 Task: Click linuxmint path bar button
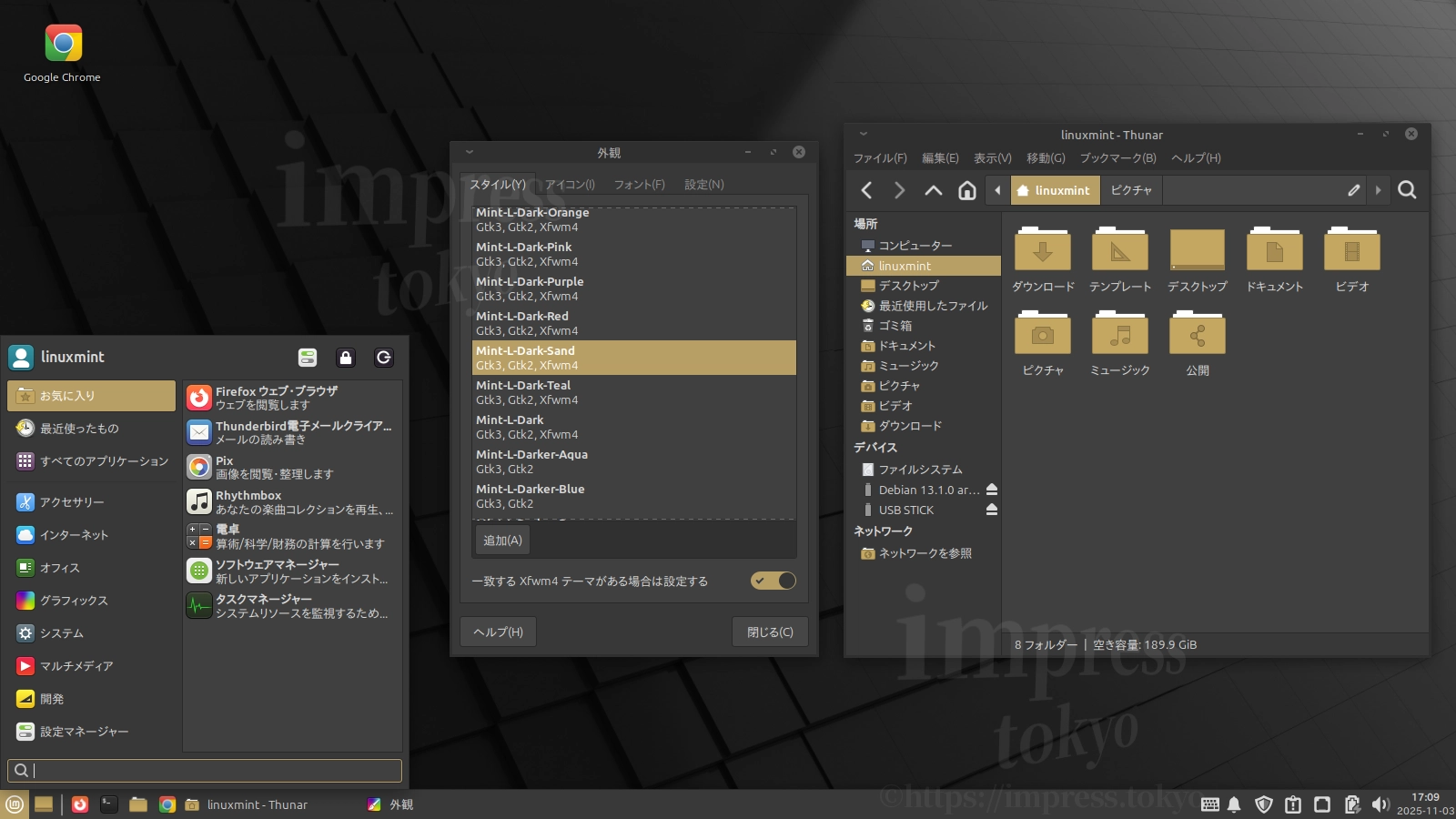tap(1056, 190)
